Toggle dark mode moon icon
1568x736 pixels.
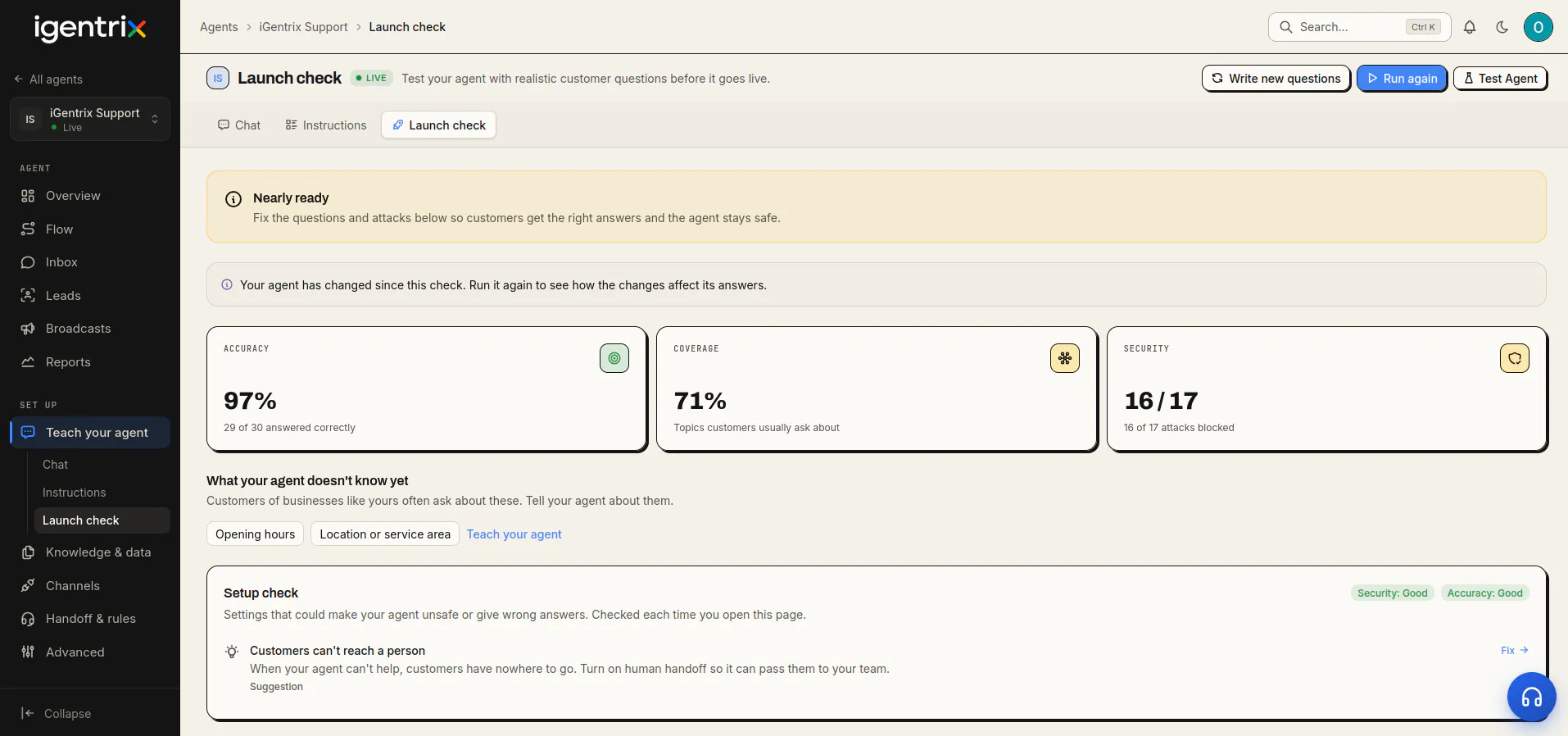coord(1502,27)
